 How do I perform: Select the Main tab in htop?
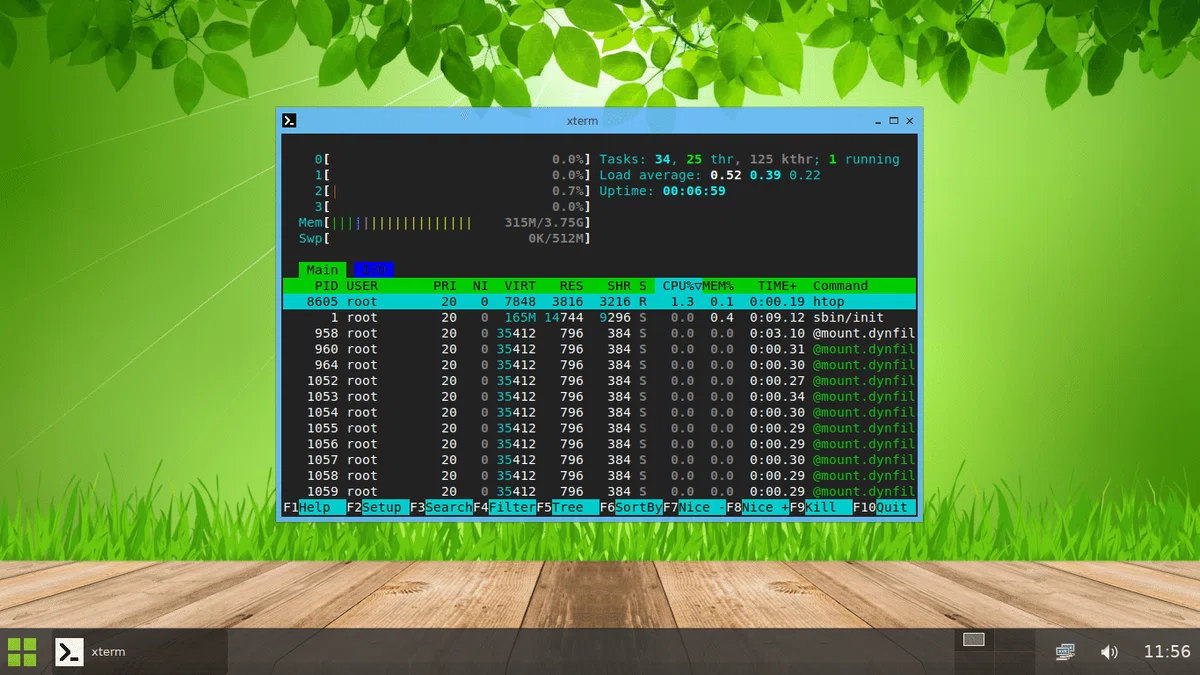[x=322, y=270]
